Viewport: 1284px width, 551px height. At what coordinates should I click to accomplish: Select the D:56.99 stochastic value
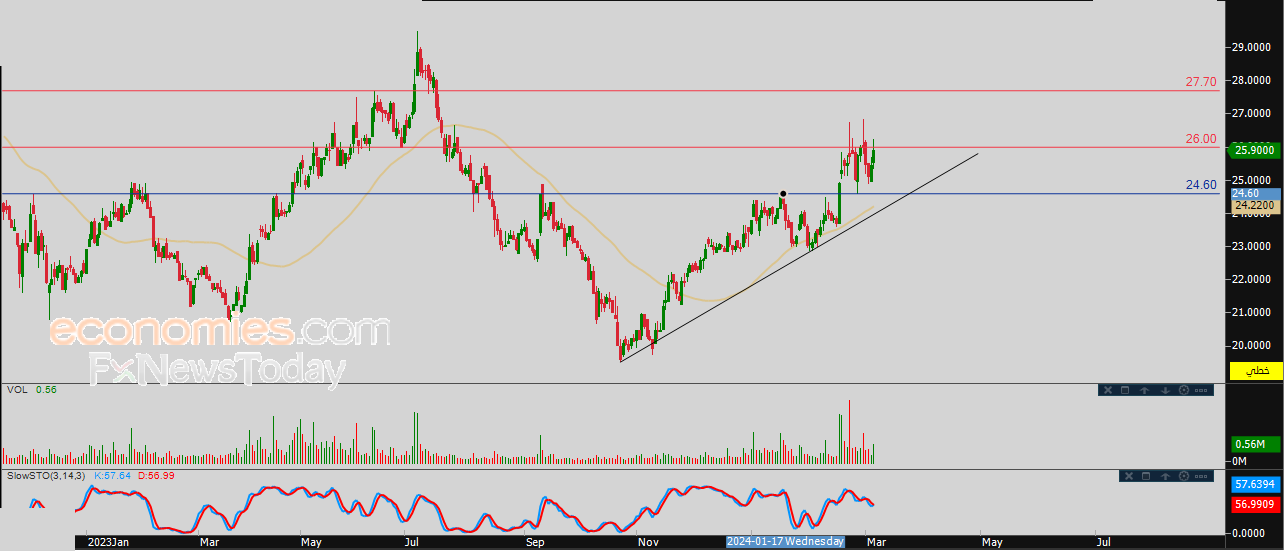point(155,475)
